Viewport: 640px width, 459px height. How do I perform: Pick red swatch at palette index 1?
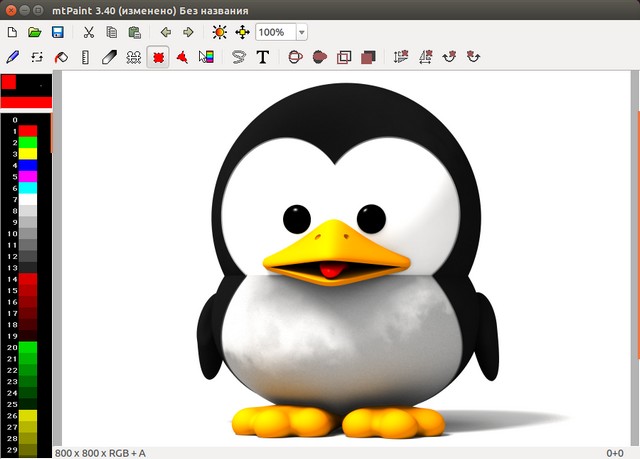28,131
